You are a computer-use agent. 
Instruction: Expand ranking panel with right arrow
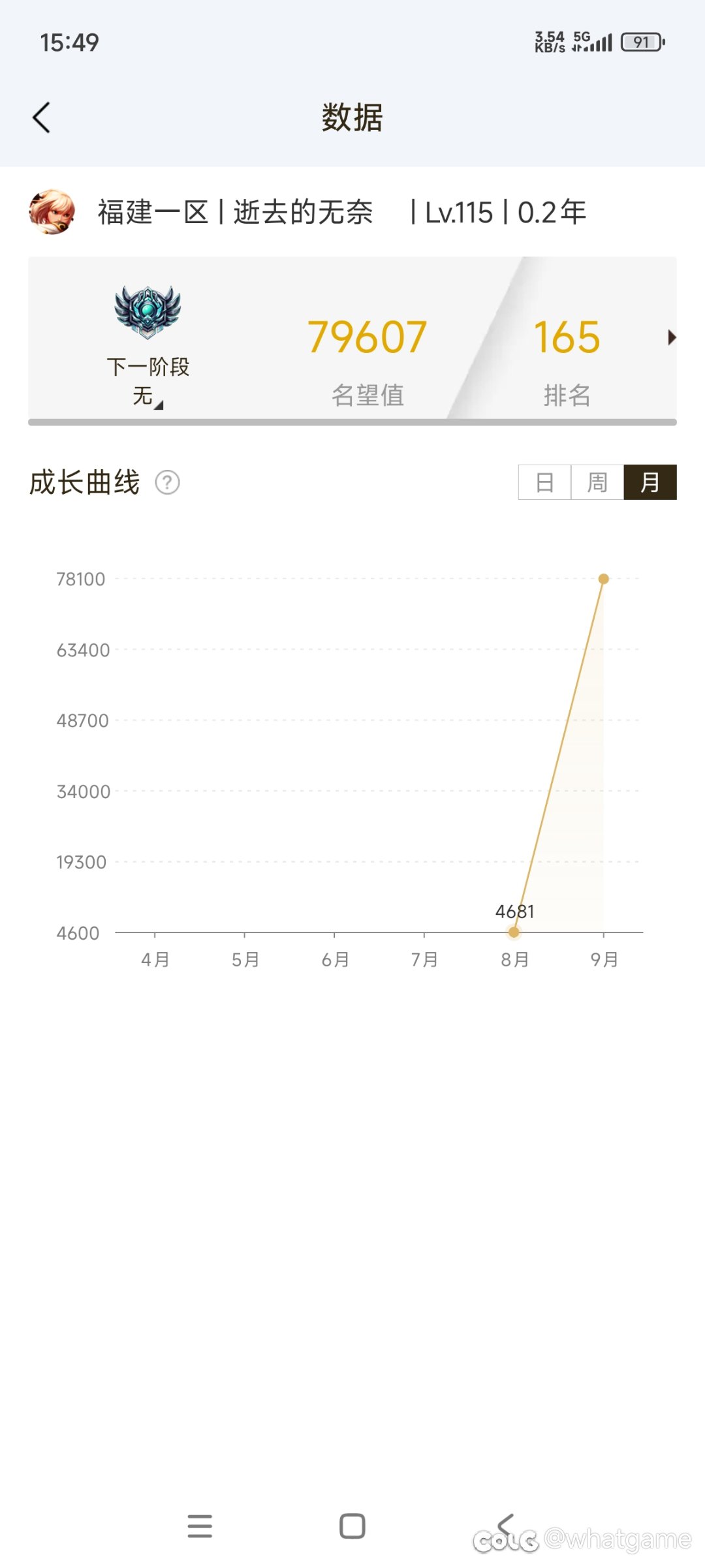(672, 337)
